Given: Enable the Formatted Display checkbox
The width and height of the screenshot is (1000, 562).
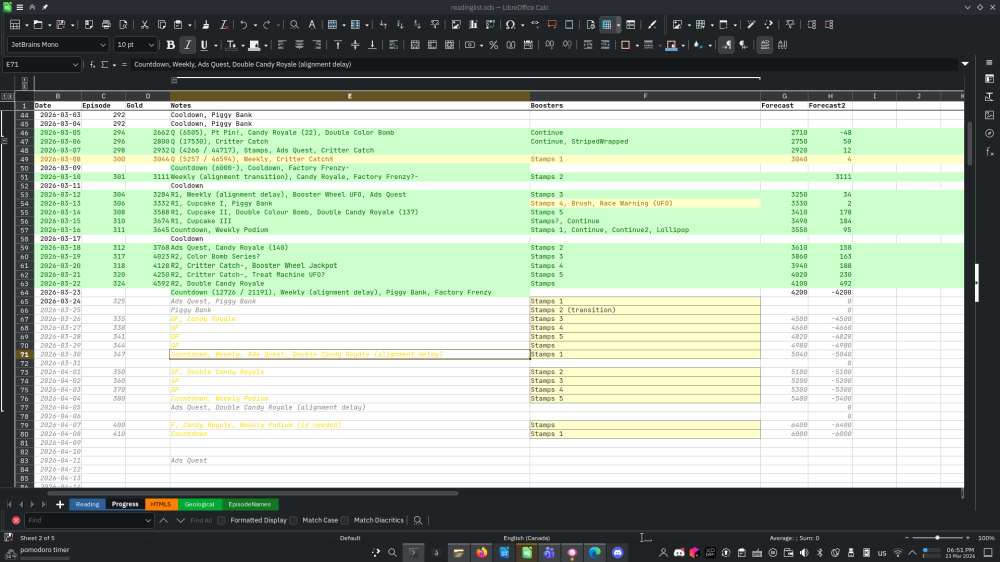Looking at the screenshot, I should coord(221,521).
